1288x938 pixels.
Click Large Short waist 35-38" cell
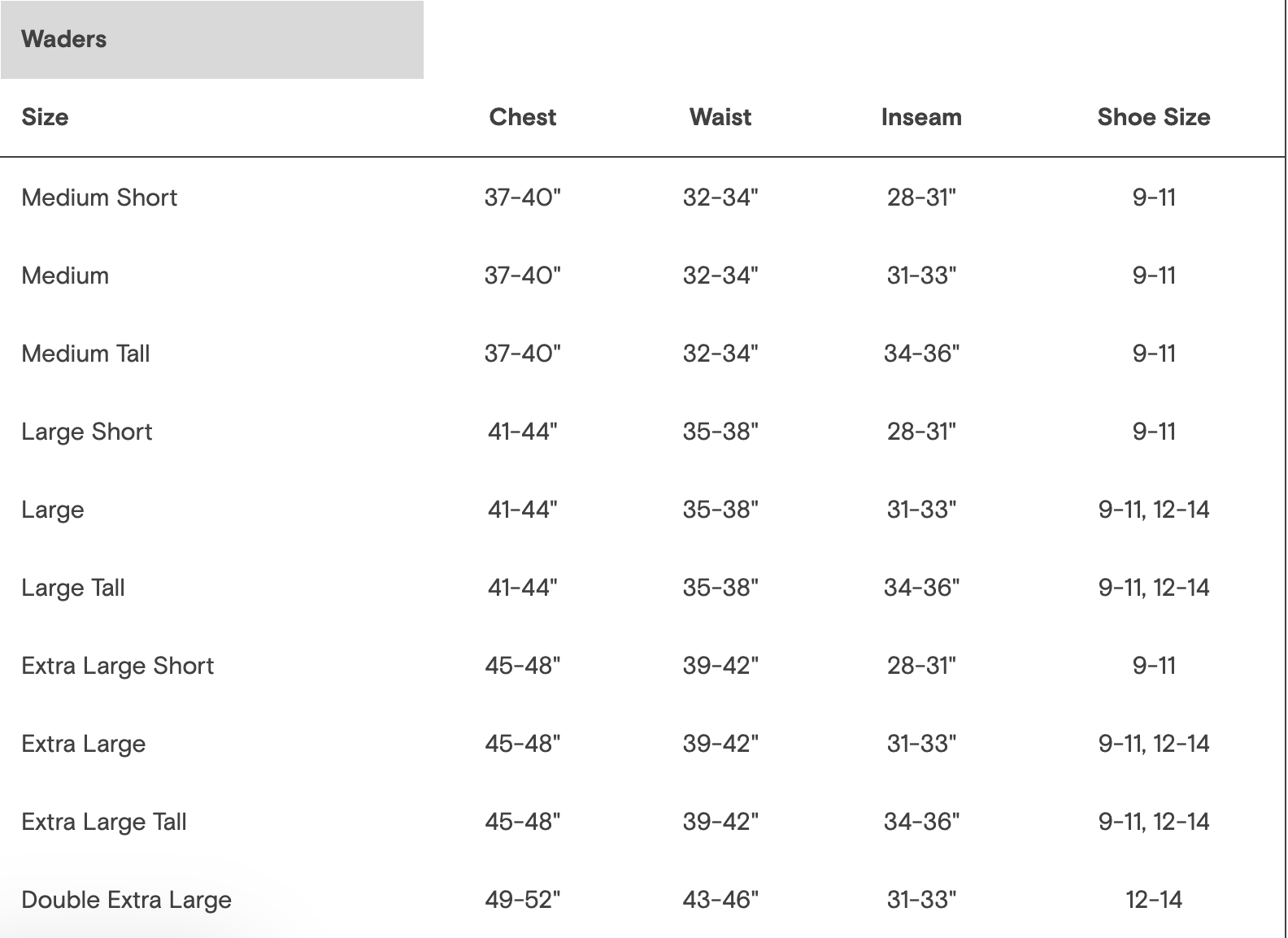(x=720, y=432)
